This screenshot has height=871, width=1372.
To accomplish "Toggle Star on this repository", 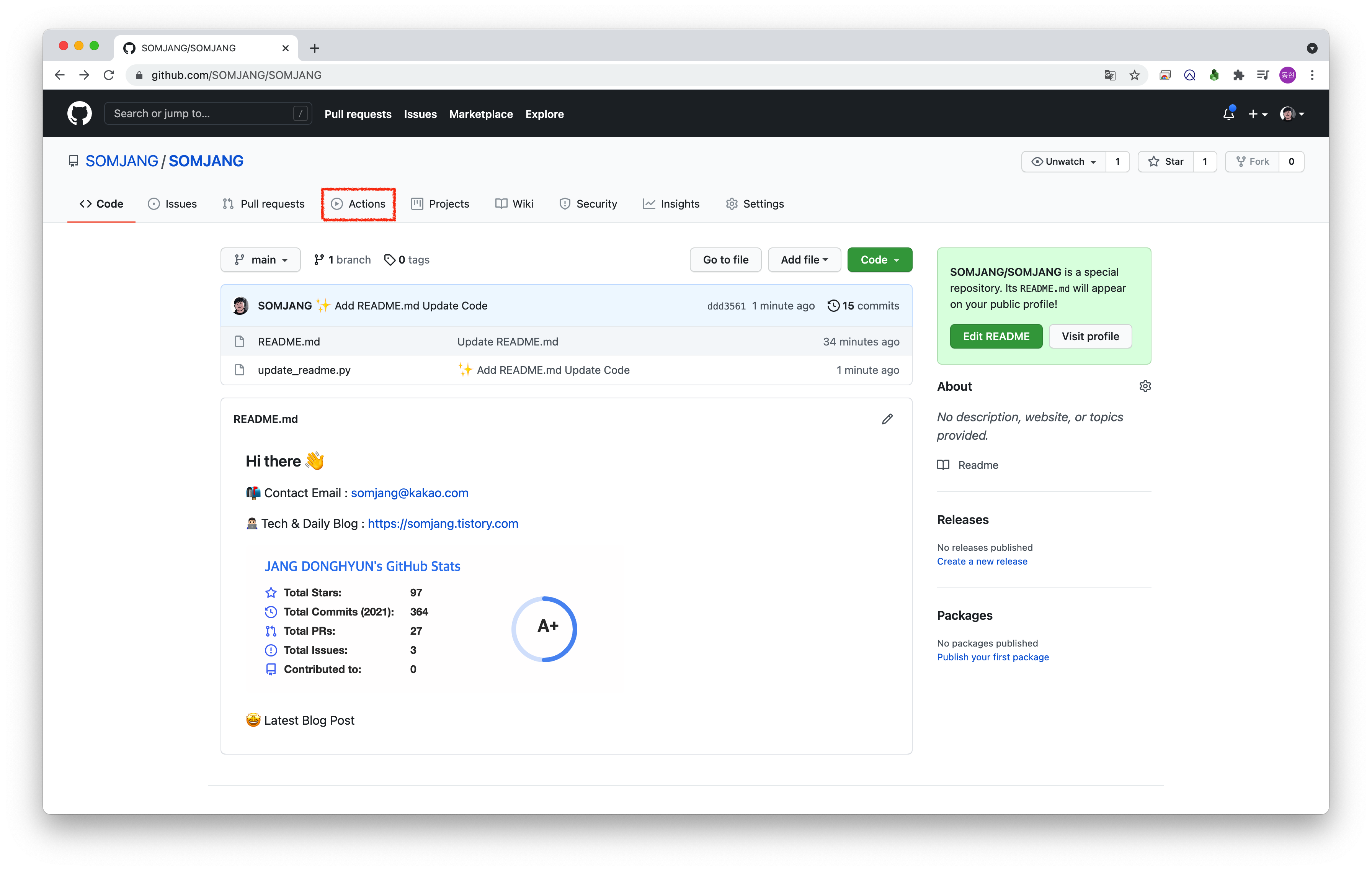I will (x=1166, y=161).
